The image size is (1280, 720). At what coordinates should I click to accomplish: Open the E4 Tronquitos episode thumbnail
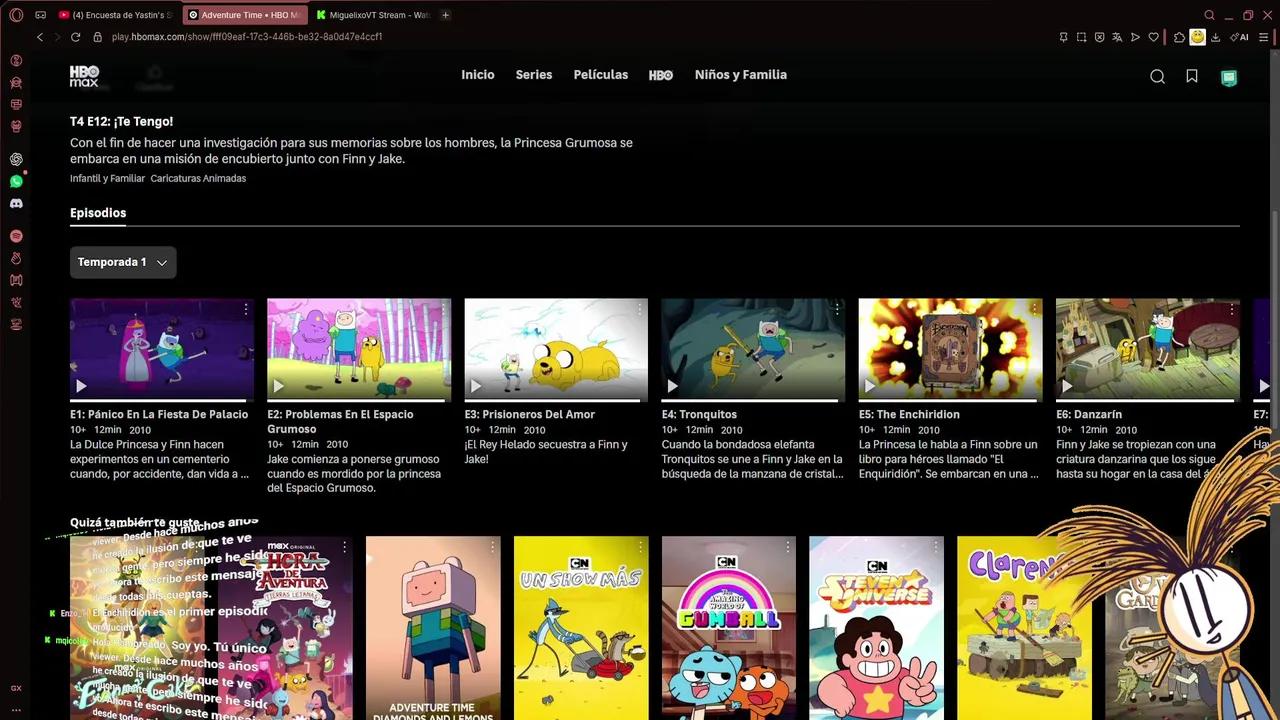[753, 349]
